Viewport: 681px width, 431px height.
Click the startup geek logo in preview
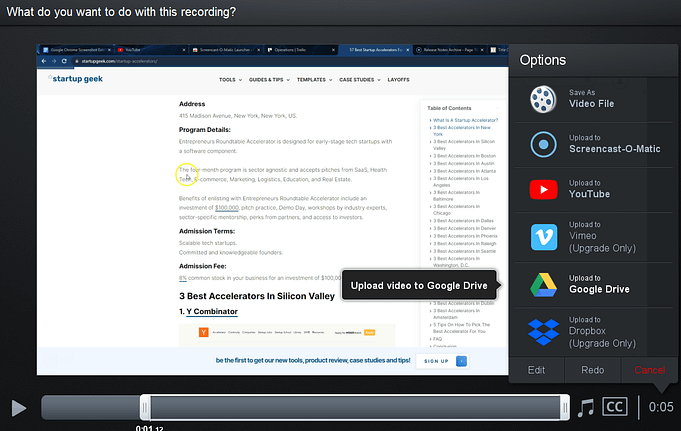pyautogui.click(x=75, y=79)
